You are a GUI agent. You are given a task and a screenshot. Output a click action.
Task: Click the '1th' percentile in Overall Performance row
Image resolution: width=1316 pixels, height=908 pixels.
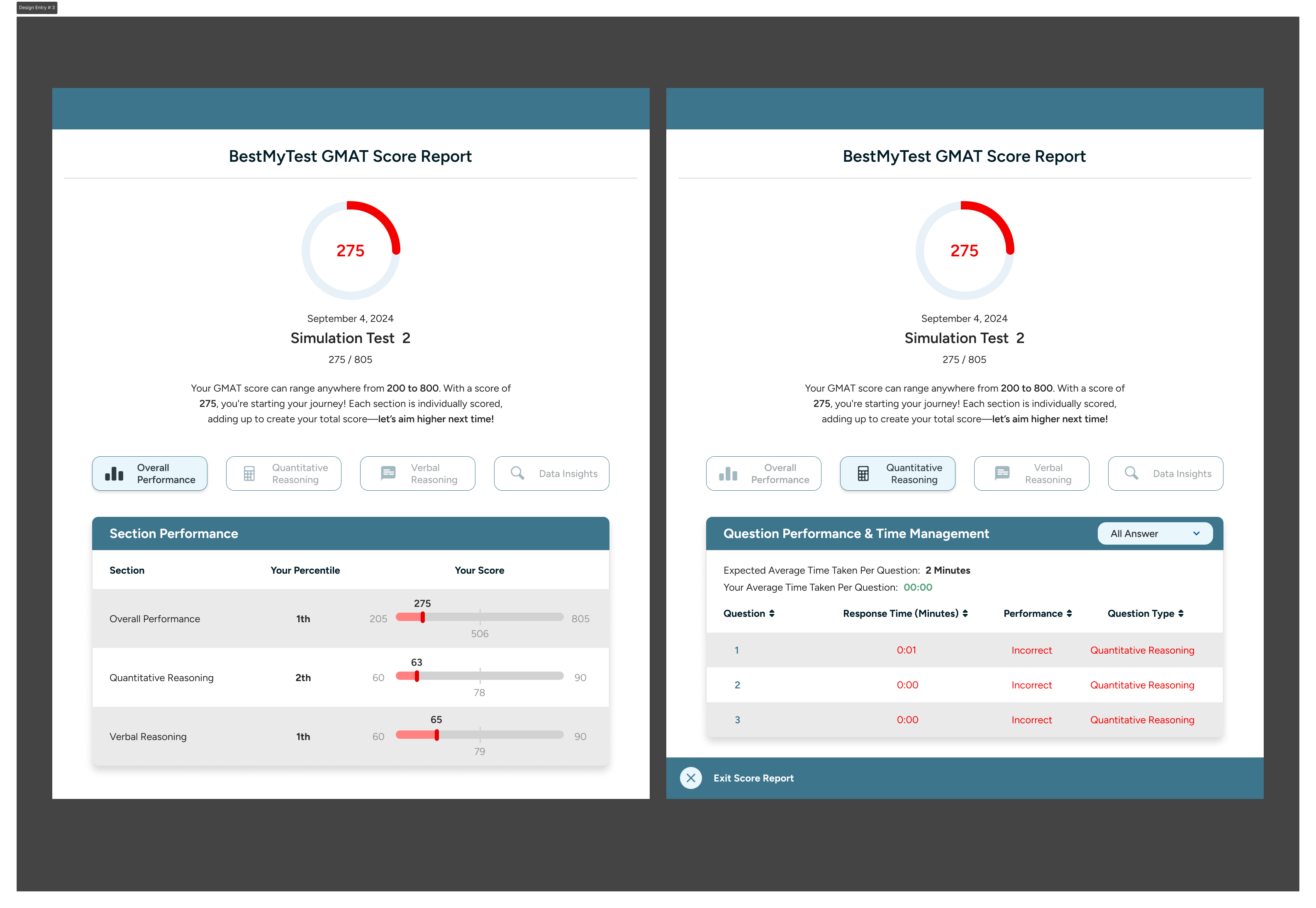pos(303,619)
